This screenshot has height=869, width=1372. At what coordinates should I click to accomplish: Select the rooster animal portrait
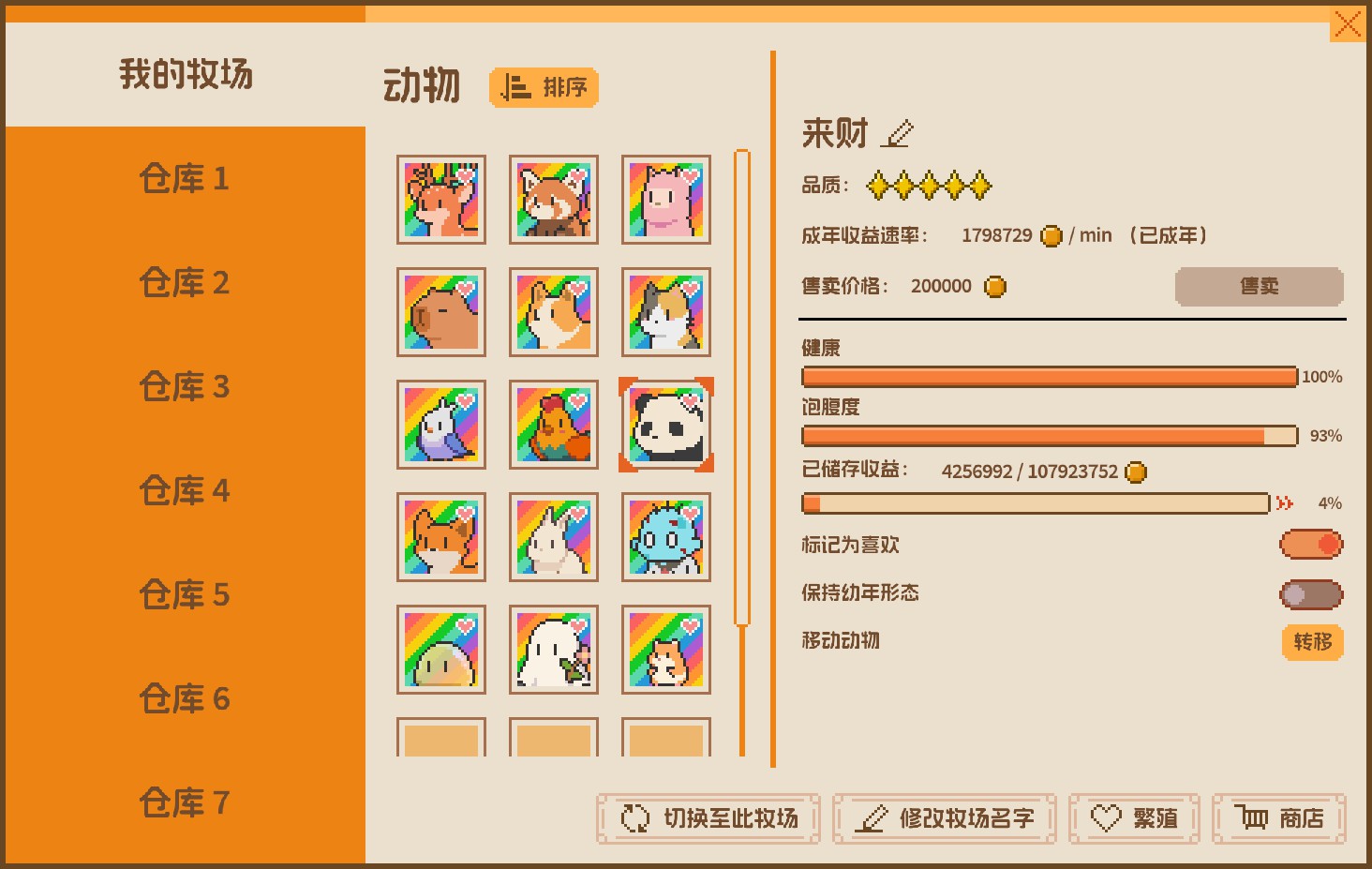coord(554,425)
